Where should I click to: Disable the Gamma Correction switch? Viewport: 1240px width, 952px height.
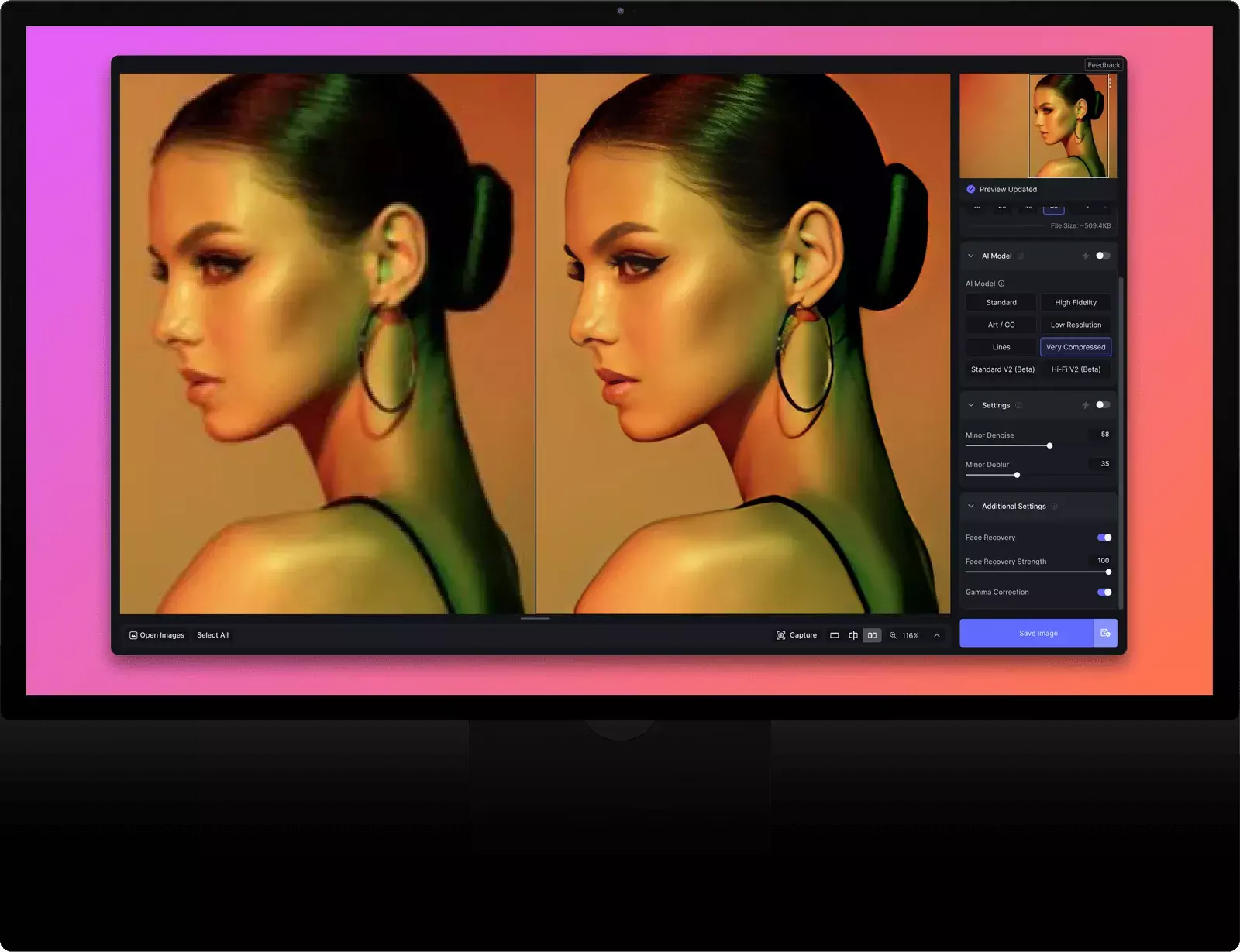click(x=1104, y=593)
